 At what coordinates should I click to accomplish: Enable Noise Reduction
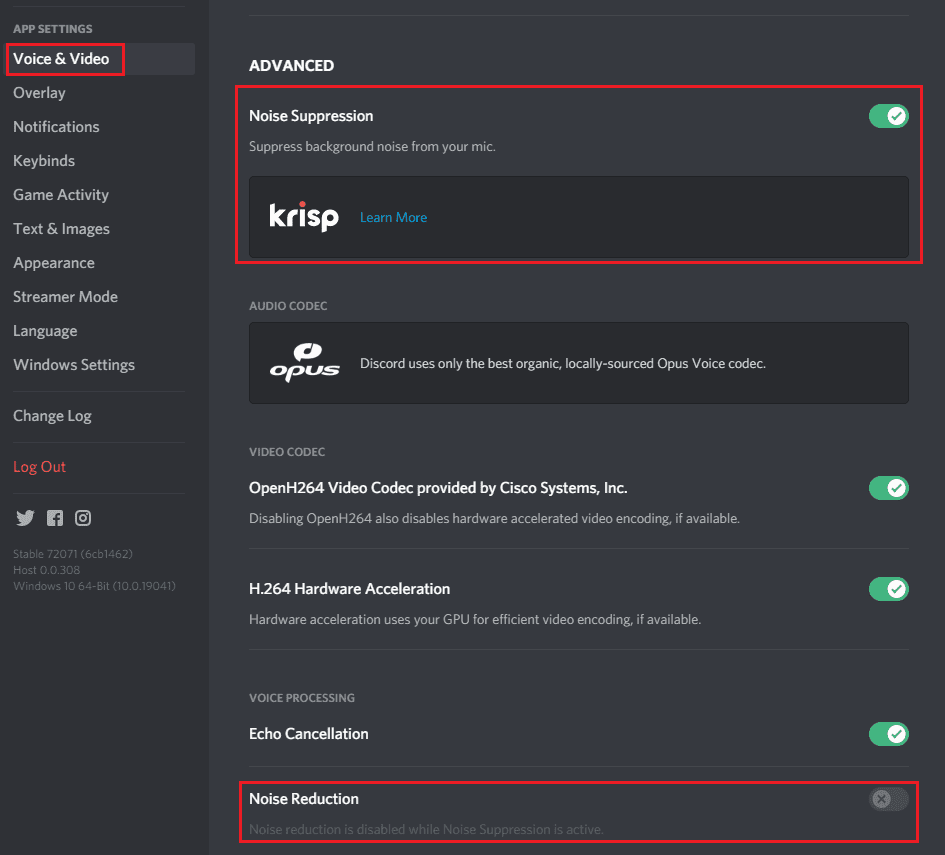point(886,799)
